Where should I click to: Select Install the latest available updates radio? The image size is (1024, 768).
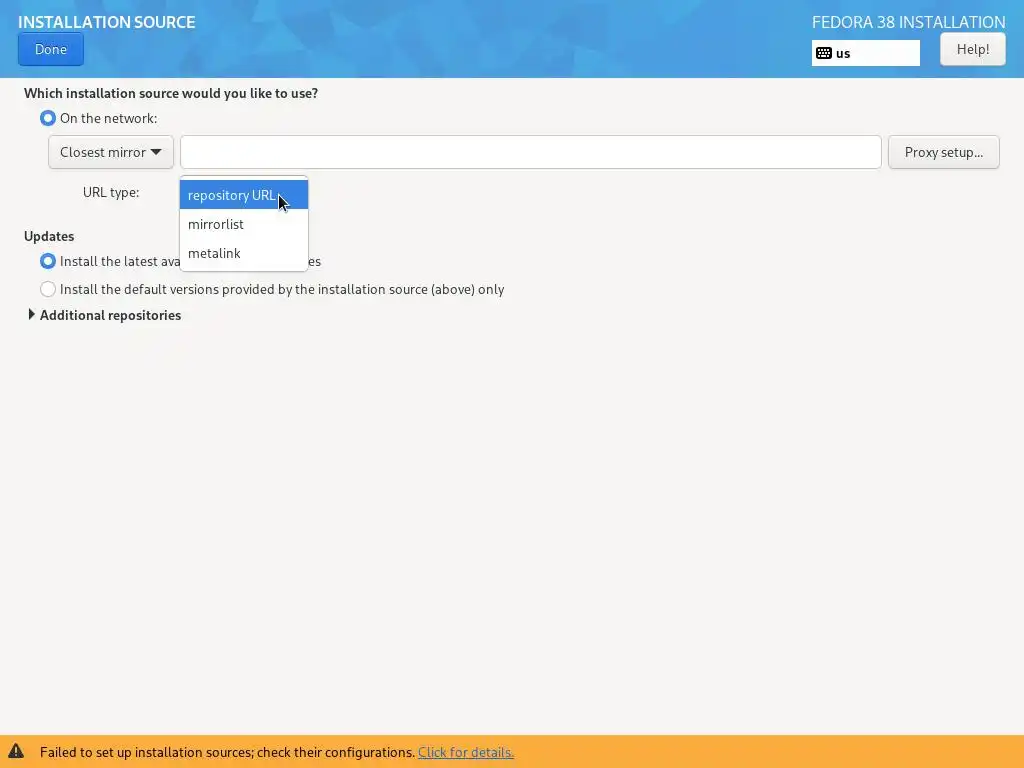click(x=48, y=261)
